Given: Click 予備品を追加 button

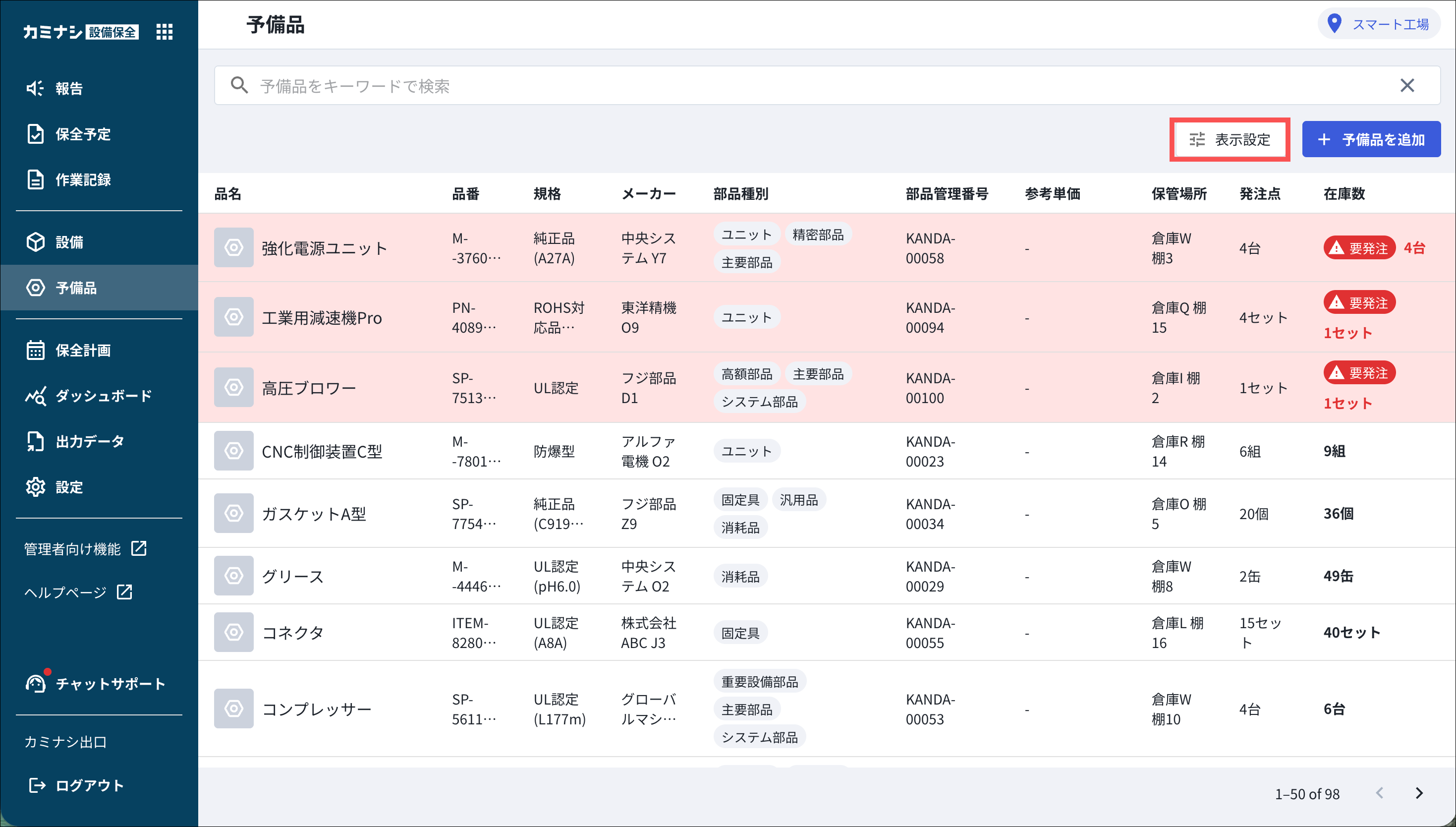Looking at the screenshot, I should click(1371, 140).
